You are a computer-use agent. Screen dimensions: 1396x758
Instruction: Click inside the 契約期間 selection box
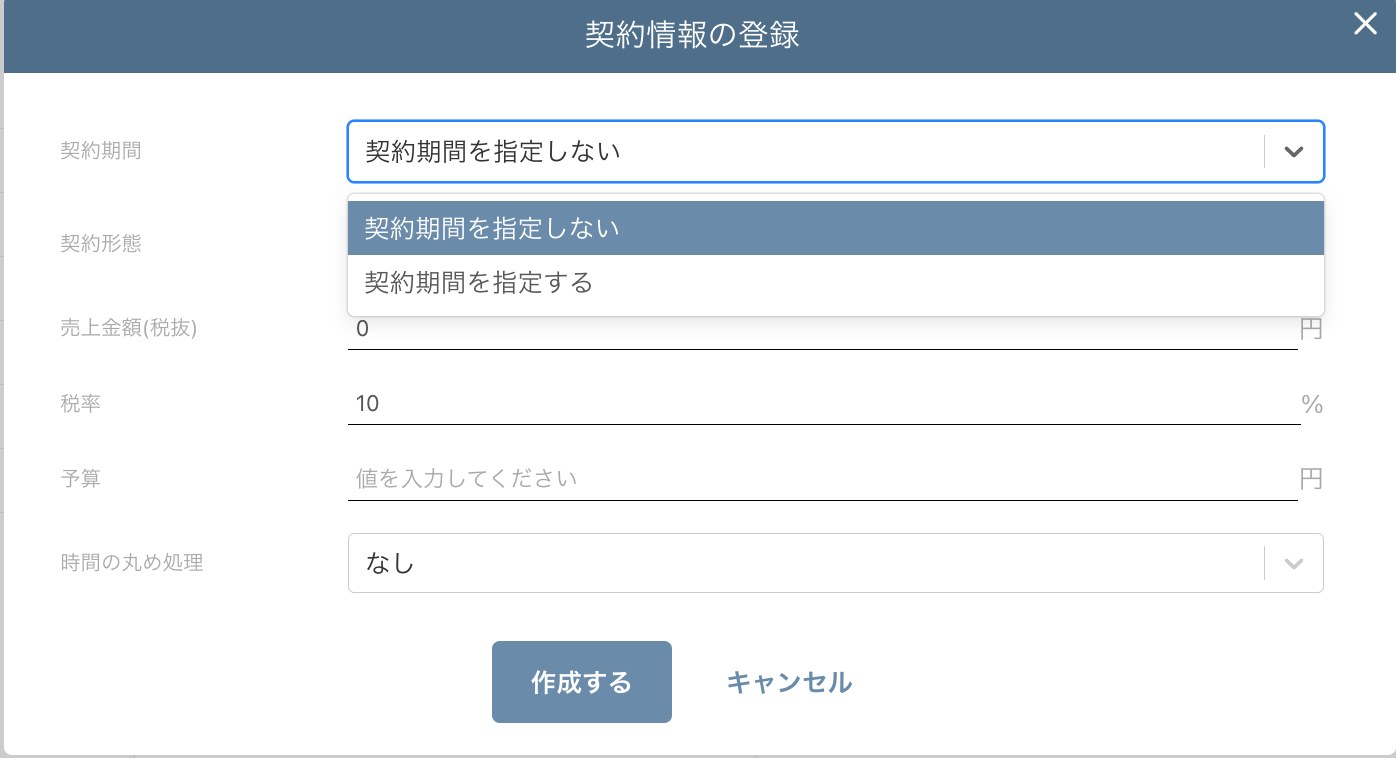(700, 151)
